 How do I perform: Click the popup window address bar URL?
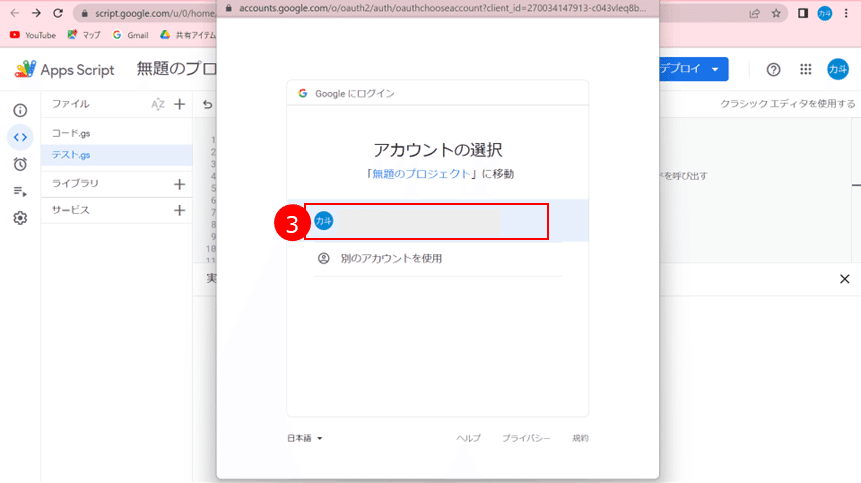pyautogui.click(x=443, y=8)
